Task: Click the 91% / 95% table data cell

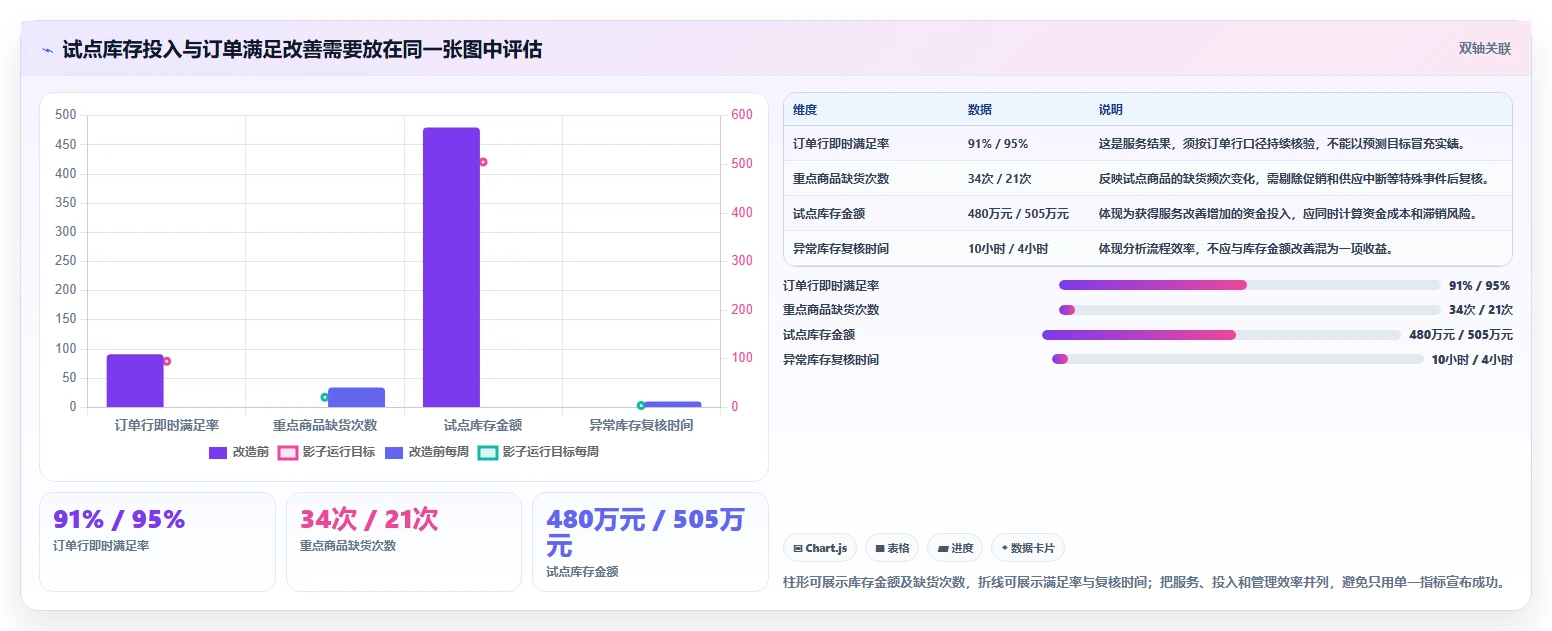Action: (998, 144)
